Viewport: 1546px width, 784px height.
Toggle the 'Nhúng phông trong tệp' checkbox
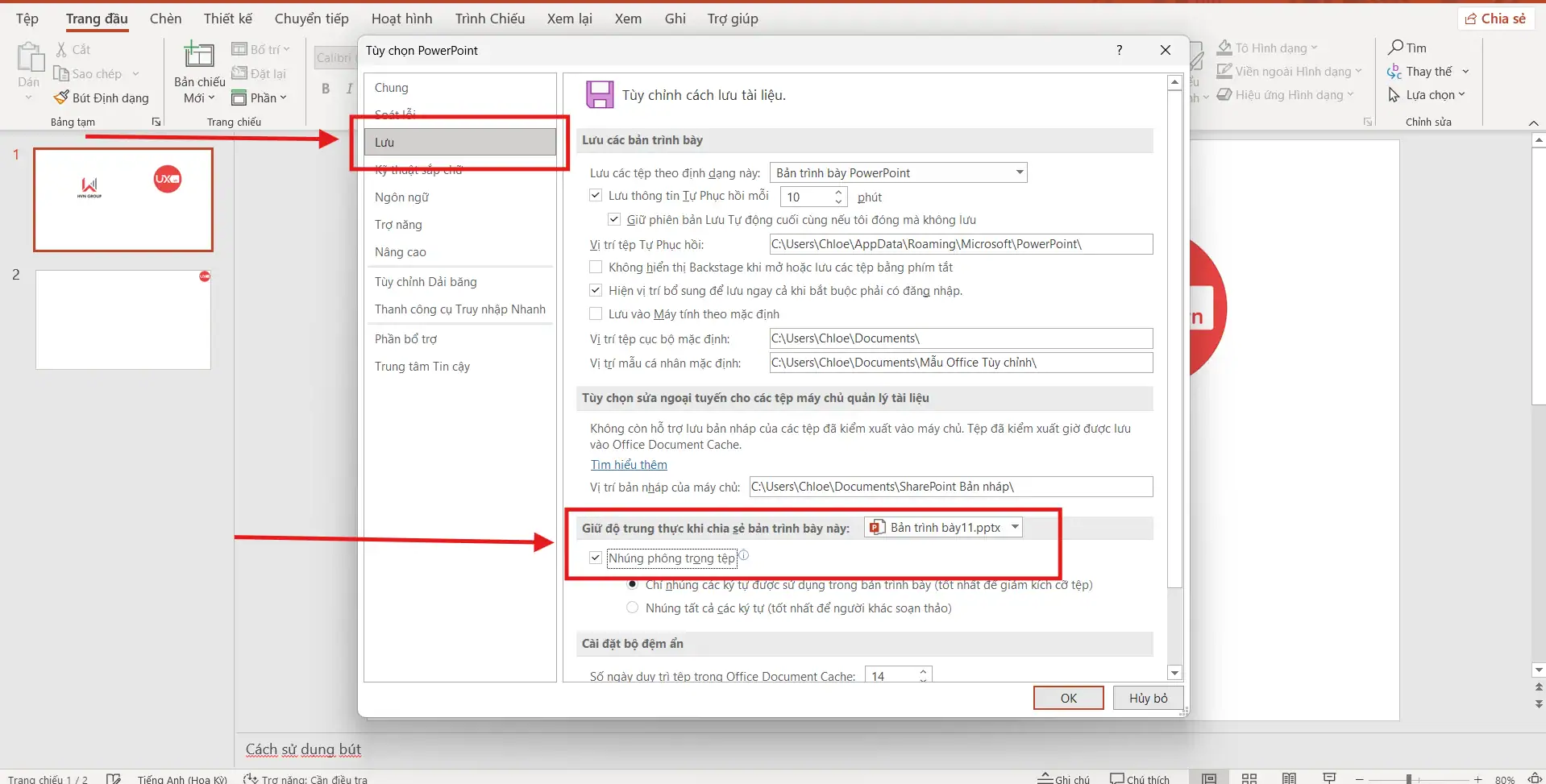(x=596, y=558)
